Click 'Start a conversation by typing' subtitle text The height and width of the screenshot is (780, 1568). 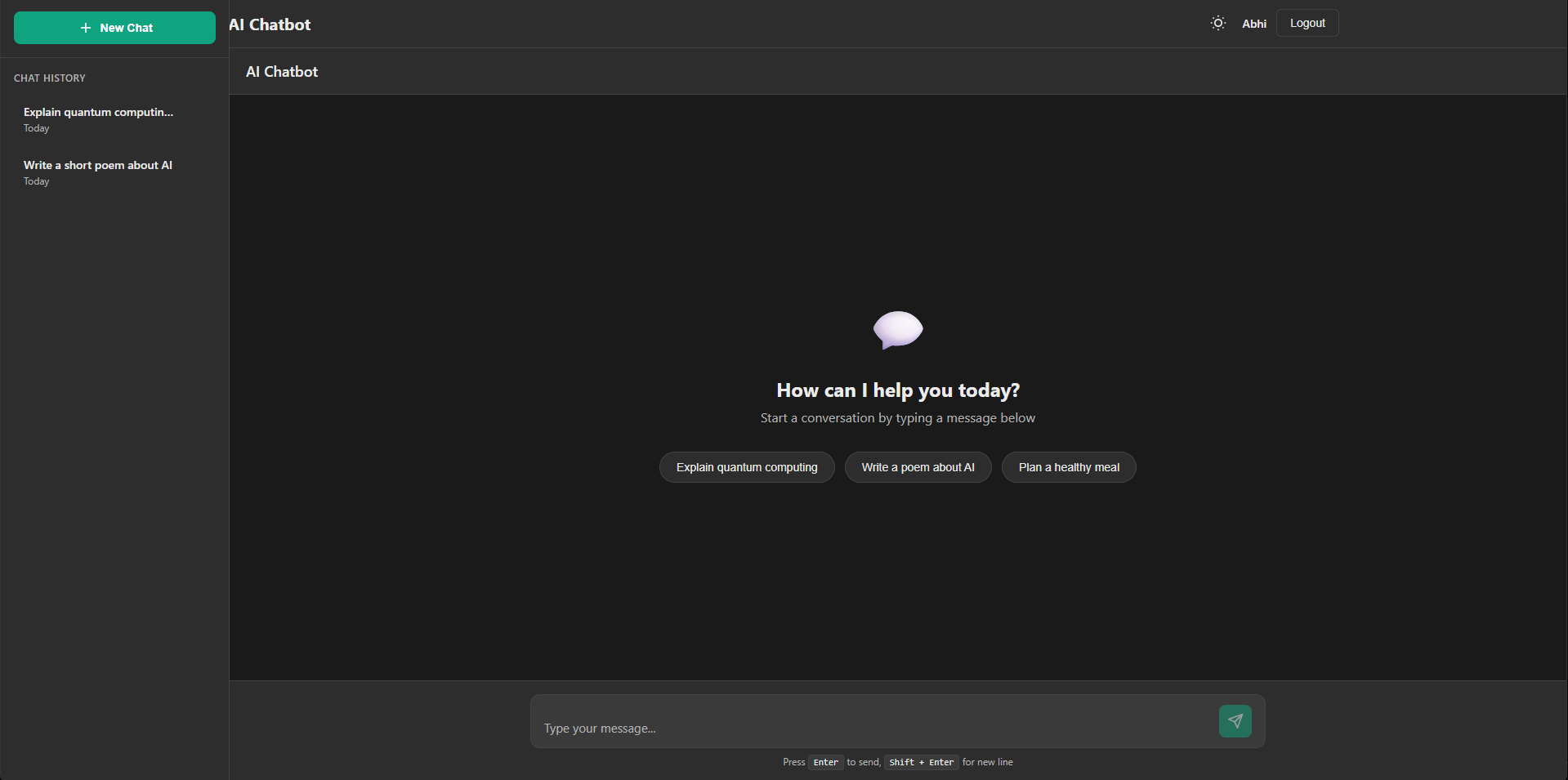click(897, 418)
